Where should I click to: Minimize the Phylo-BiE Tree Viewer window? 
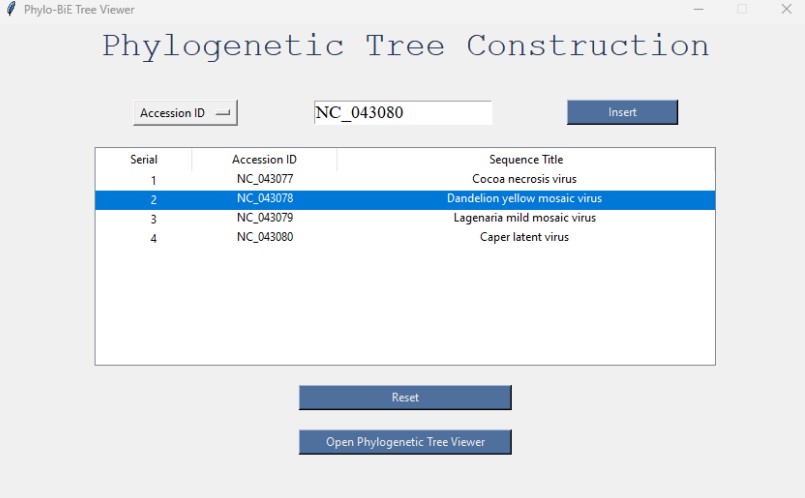(698, 9)
